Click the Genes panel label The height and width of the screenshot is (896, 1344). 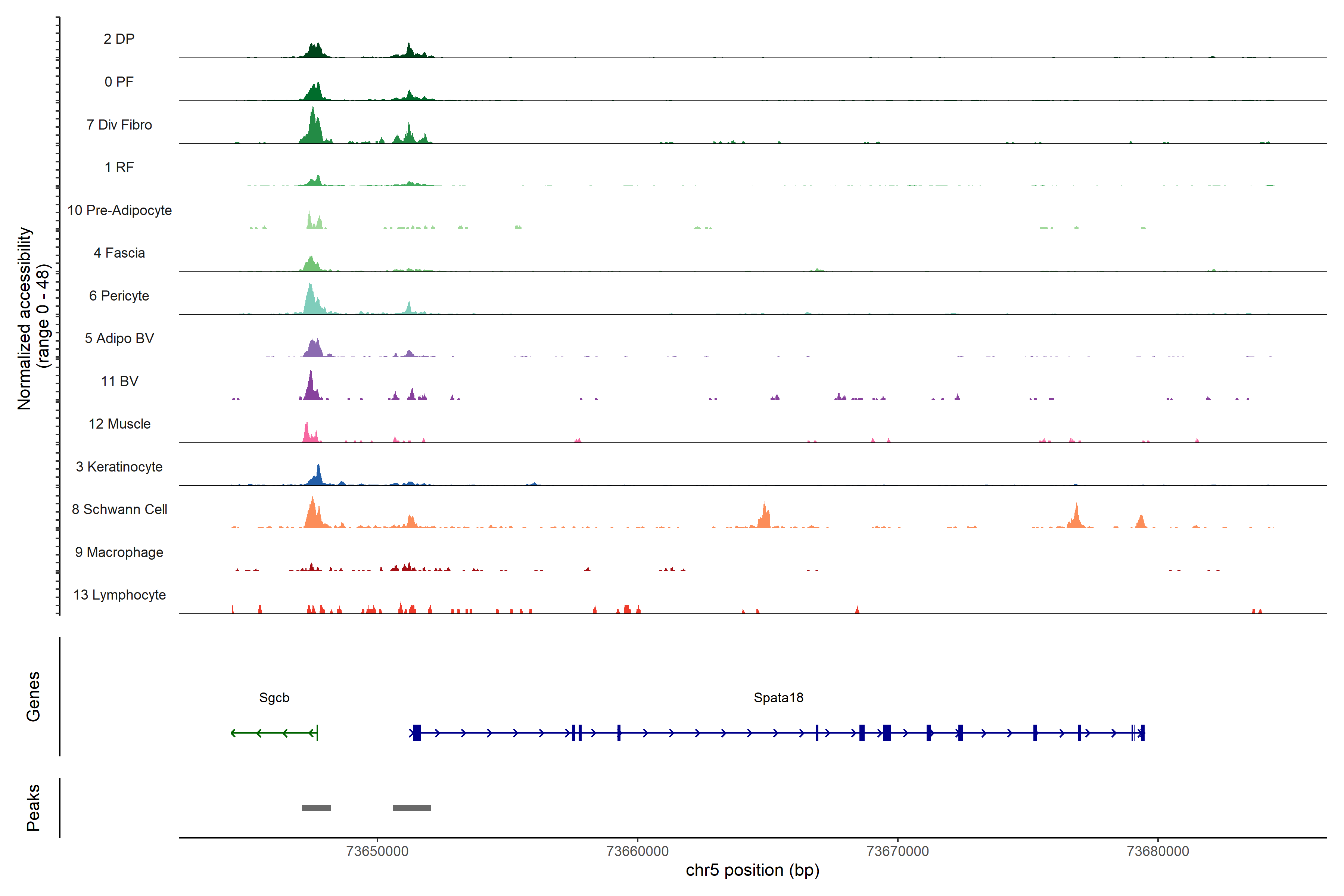coord(33,696)
